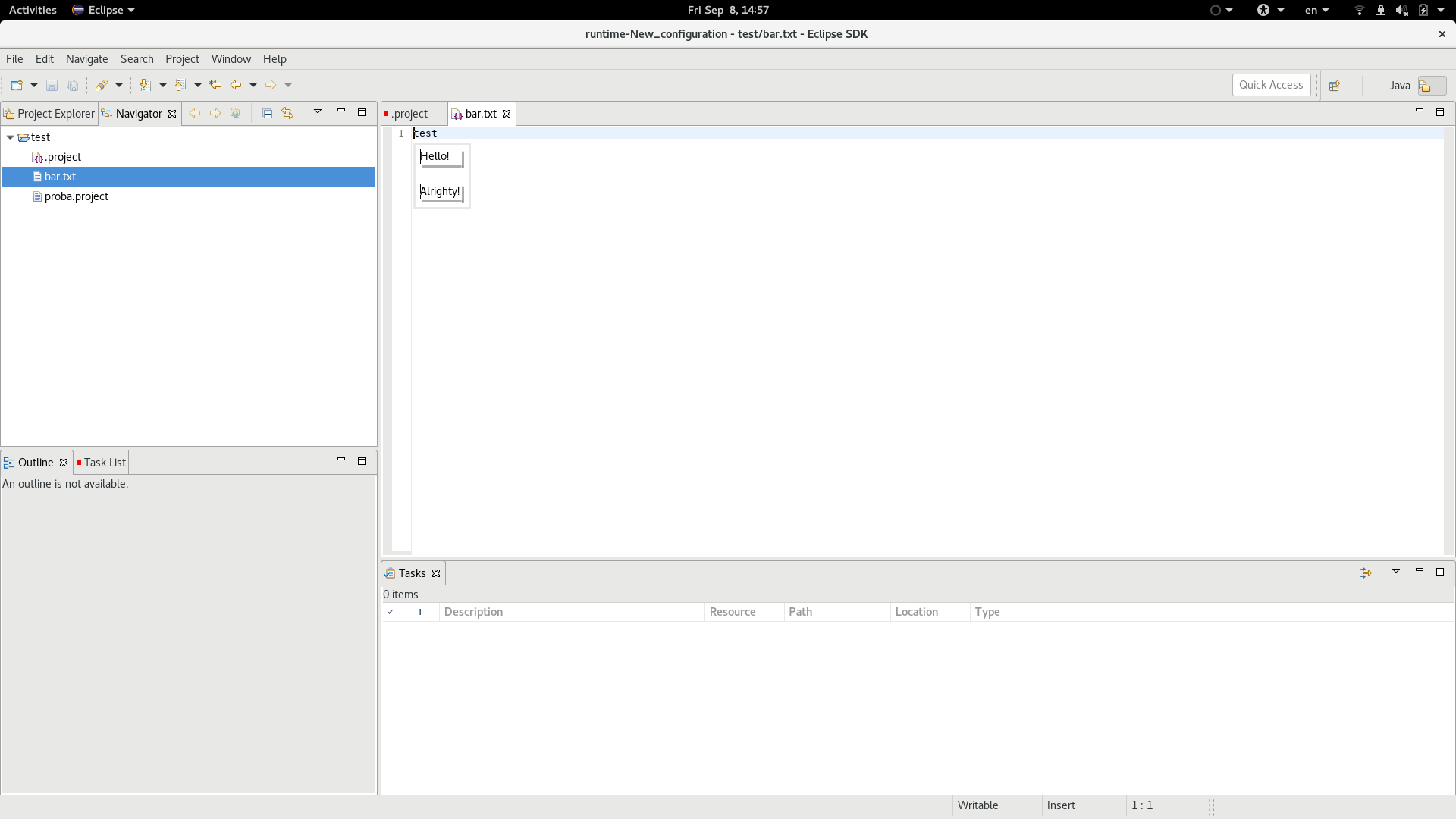Click the Navigator Forward arrow icon
The width and height of the screenshot is (1456, 819).
click(215, 113)
